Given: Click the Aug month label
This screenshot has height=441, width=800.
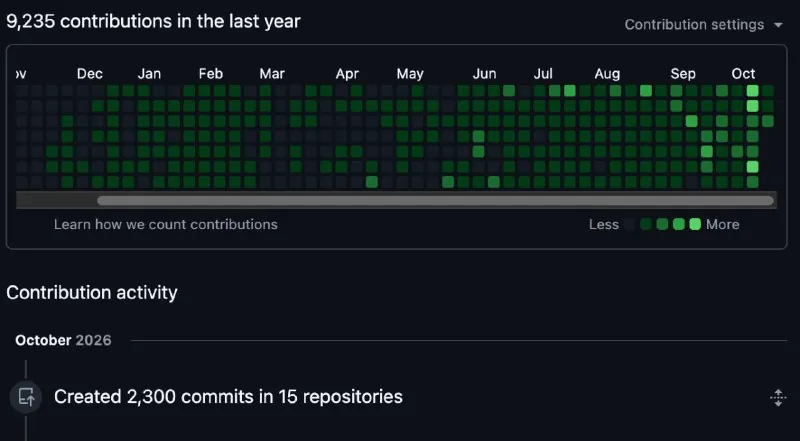Looking at the screenshot, I should coord(607,74).
